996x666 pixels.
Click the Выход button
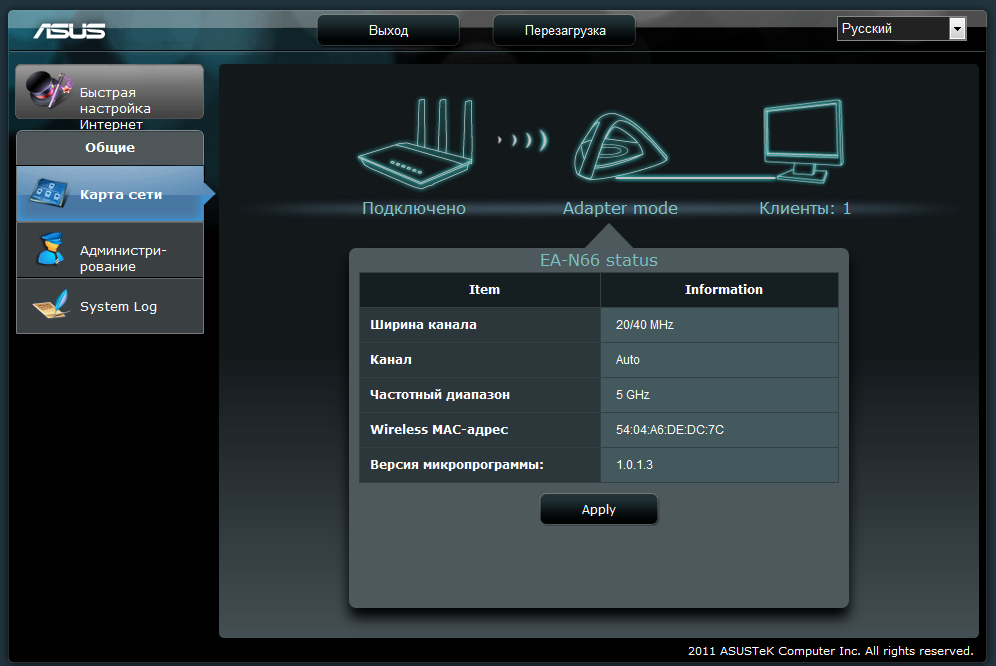(388, 31)
